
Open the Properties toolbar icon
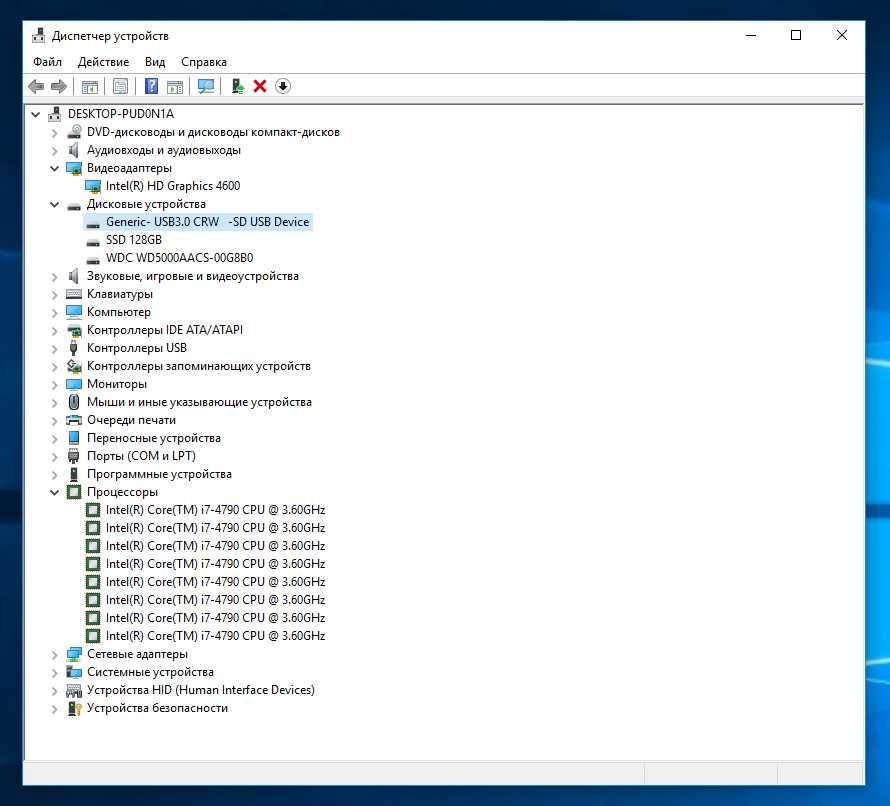[120, 86]
